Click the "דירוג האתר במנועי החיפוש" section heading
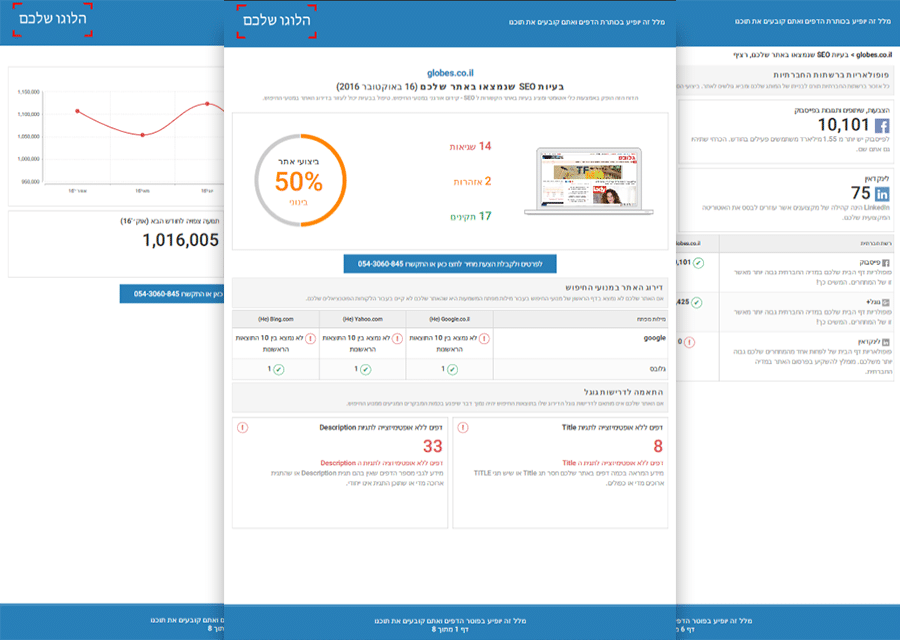Viewport: 900px width, 640px height. [614, 287]
